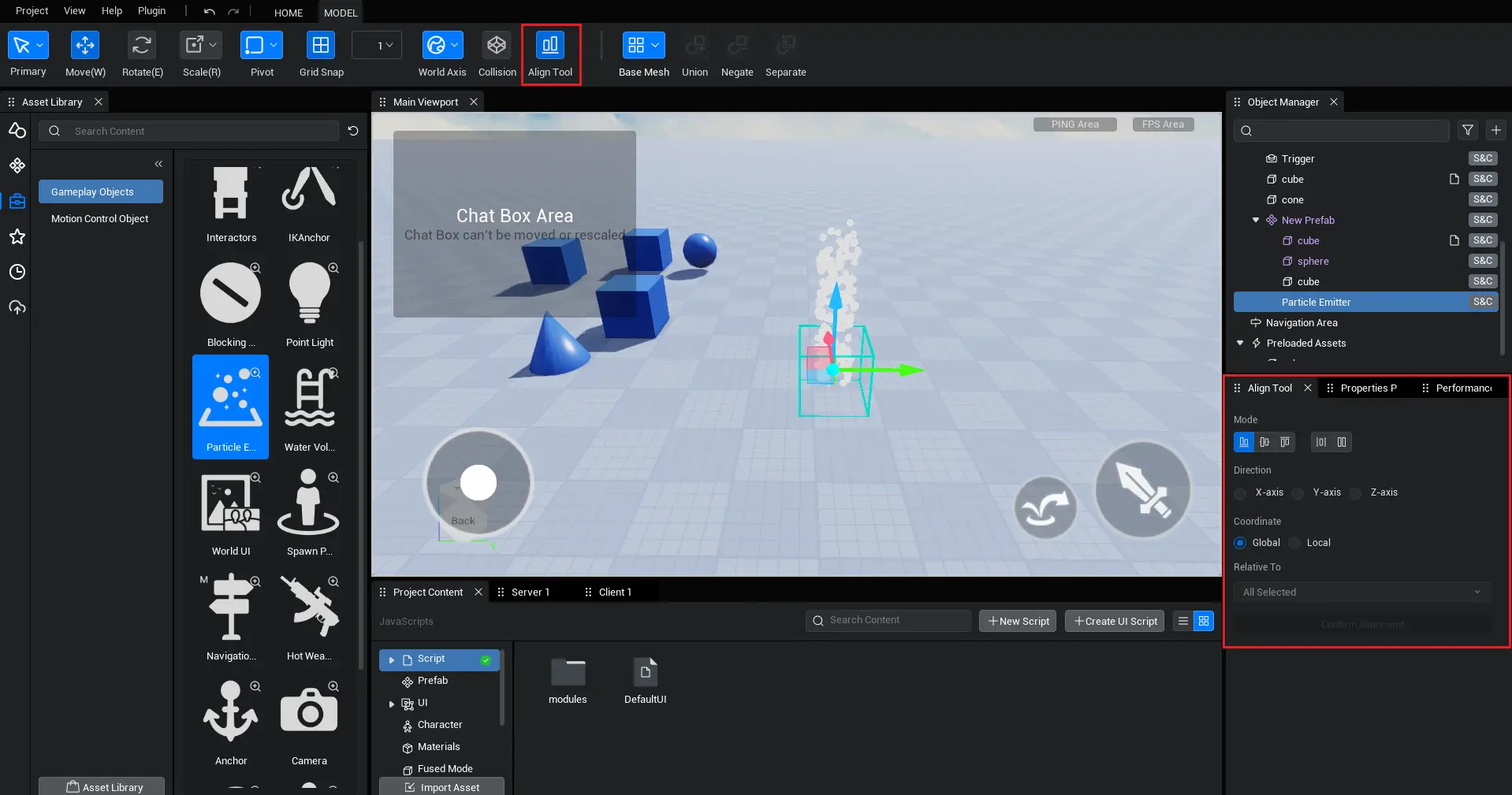Select Particle Emitter in Object Manager

(1365, 302)
